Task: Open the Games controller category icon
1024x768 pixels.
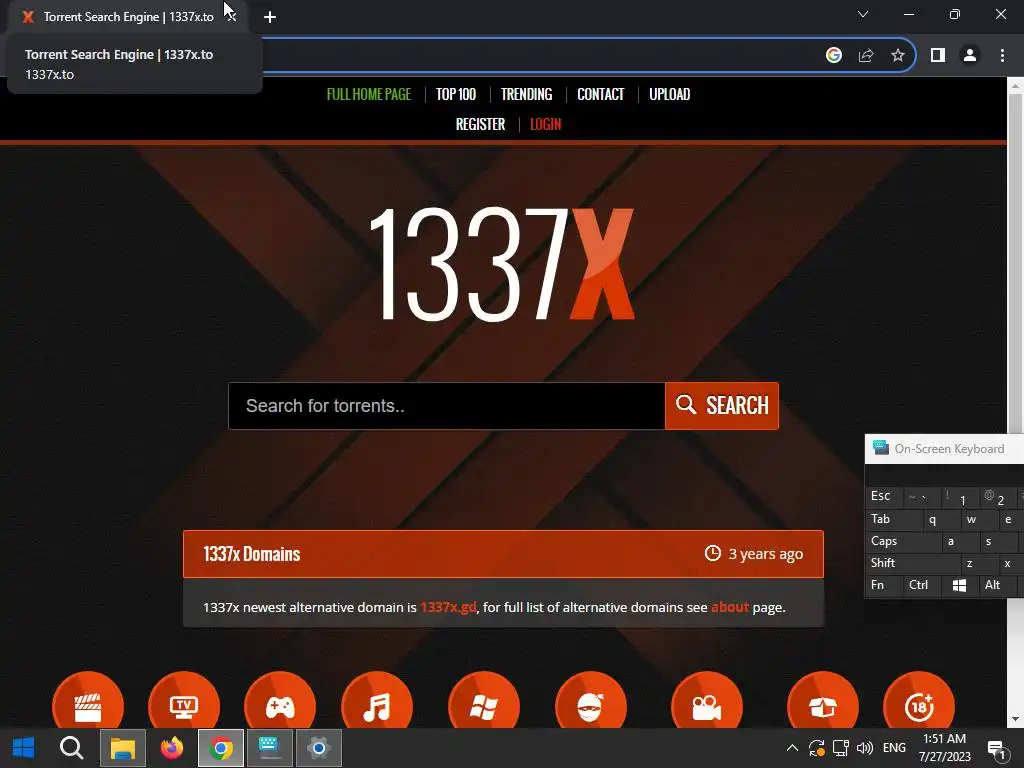Action: tap(280, 702)
